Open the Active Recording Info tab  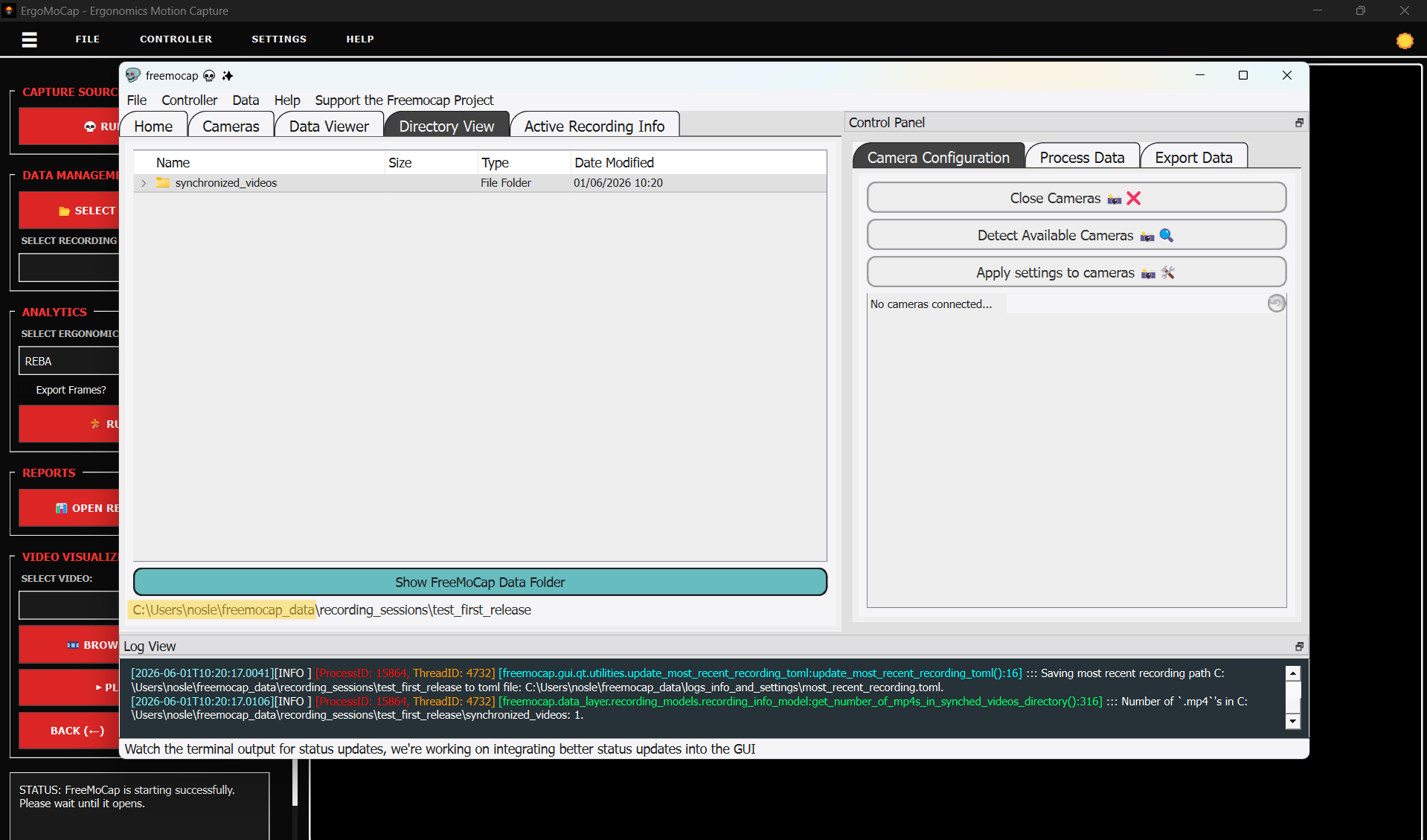(594, 126)
